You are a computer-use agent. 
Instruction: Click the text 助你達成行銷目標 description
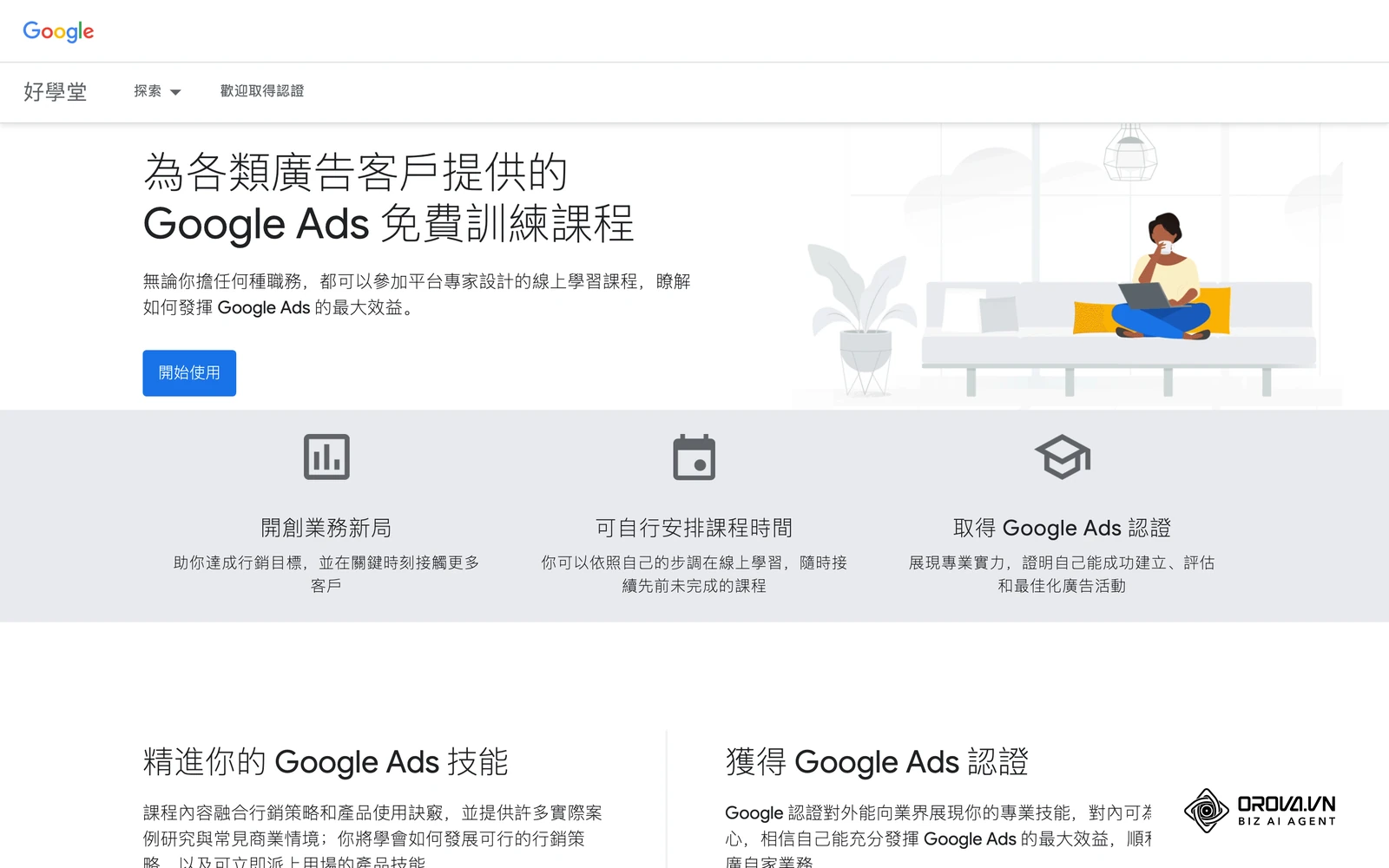point(326,574)
